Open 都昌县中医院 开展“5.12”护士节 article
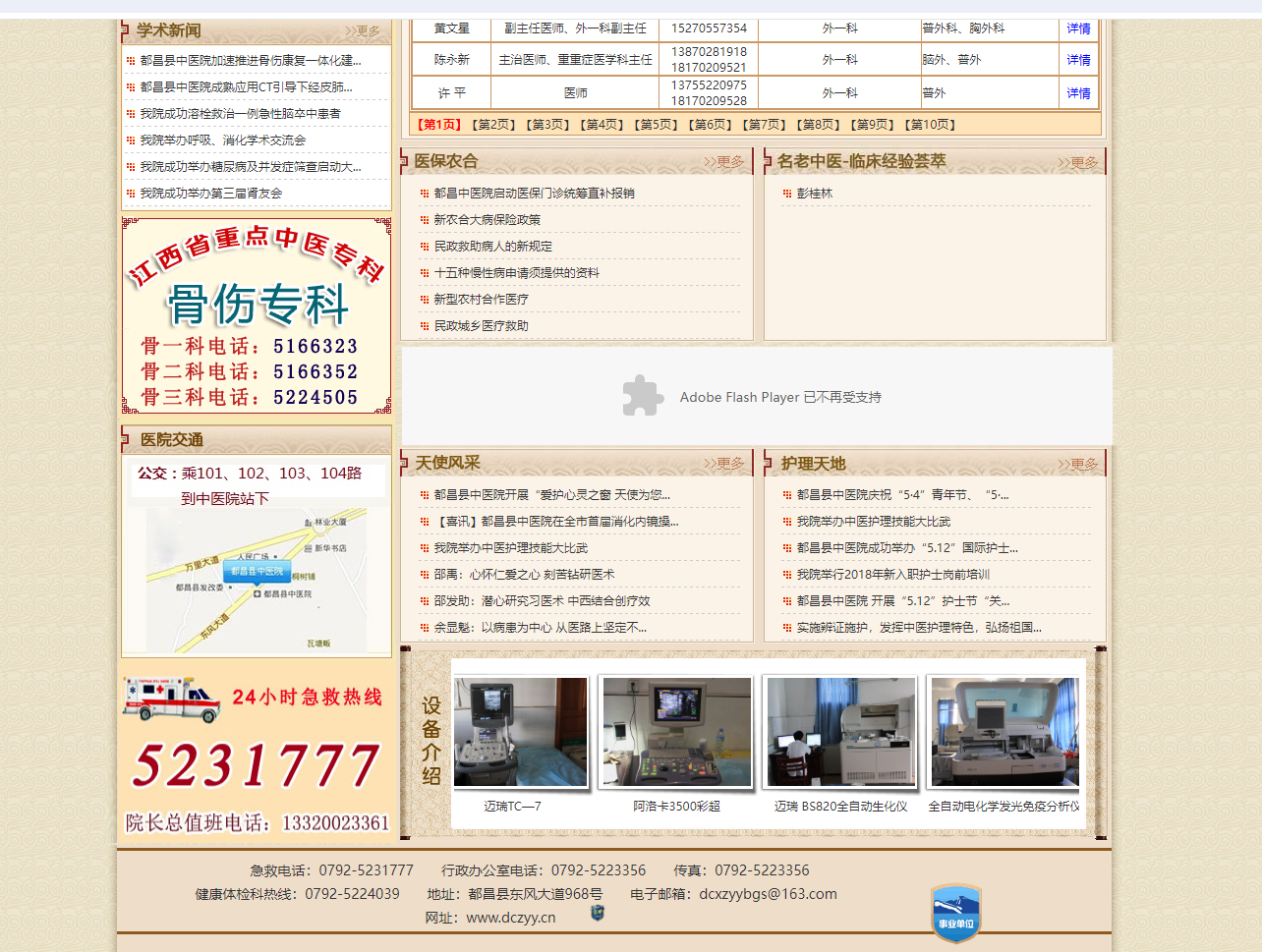This screenshot has width=1262, height=952. point(903,601)
